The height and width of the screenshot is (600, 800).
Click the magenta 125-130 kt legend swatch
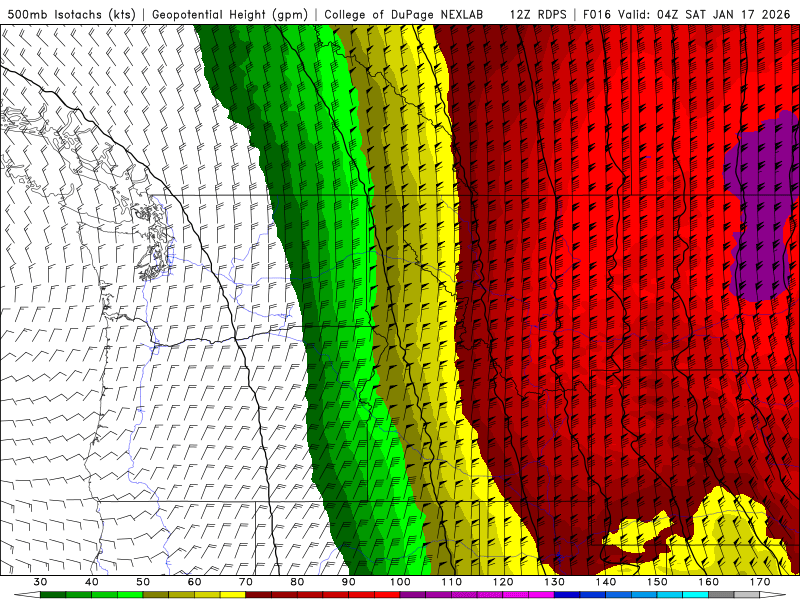pyautogui.click(x=542, y=595)
